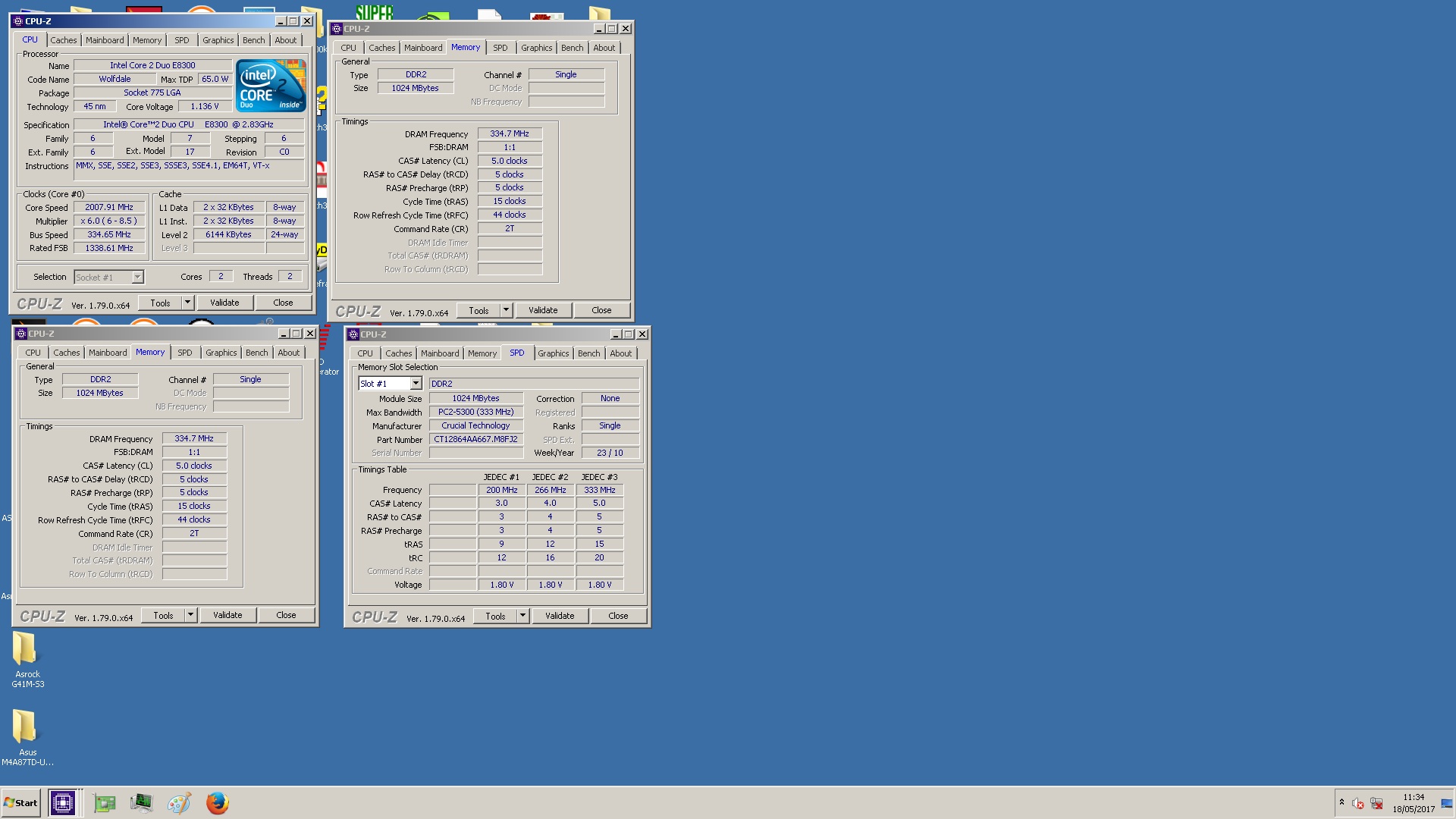The image size is (1456, 819).
Task: Select the Asus M4A87TD-U desktop folder
Action: pos(27,738)
